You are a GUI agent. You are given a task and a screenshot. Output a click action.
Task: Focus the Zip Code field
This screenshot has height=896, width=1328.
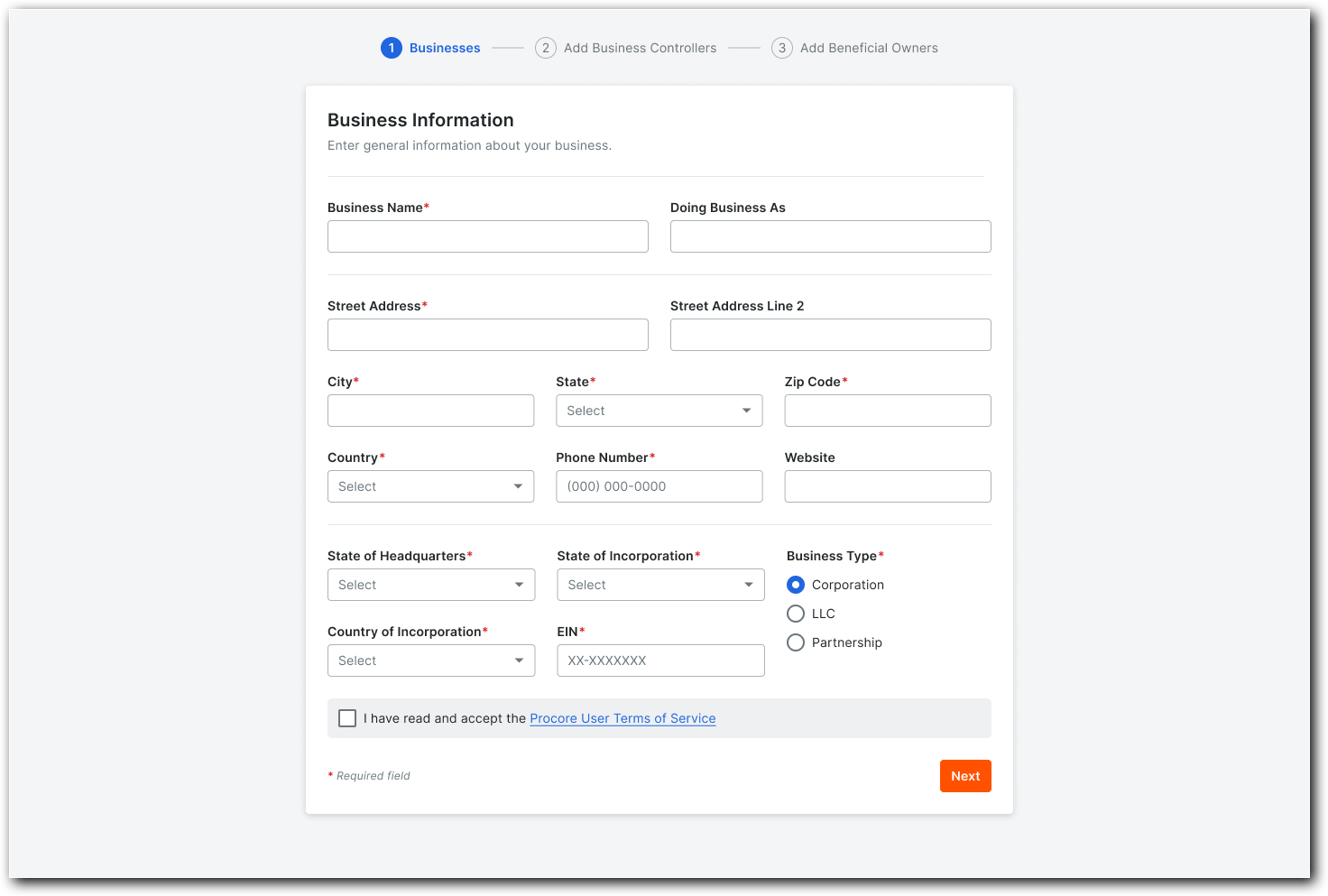[x=888, y=411]
